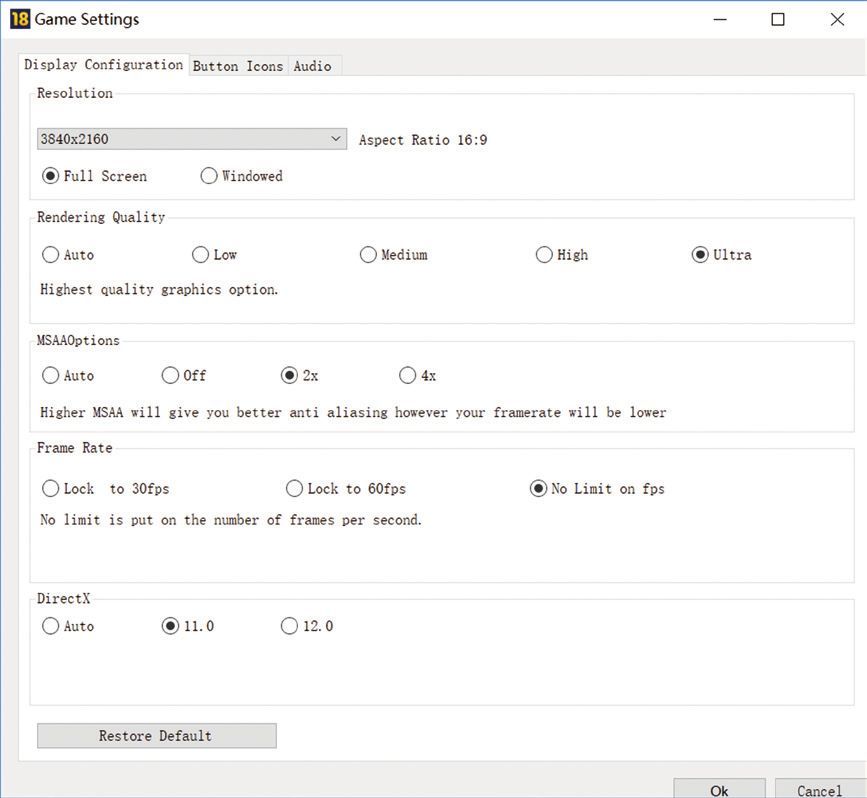The image size is (867, 798).
Task: Open the Button Icons tab
Action: pos(238,66)
